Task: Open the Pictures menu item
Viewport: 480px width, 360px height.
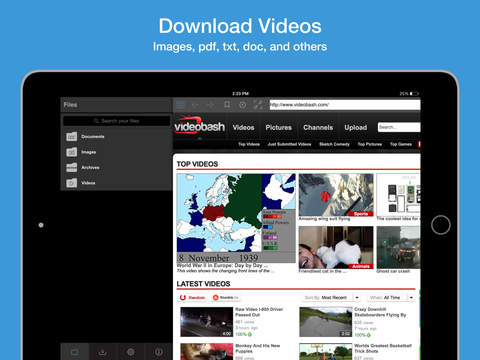Action: click(x=279, y=128)
